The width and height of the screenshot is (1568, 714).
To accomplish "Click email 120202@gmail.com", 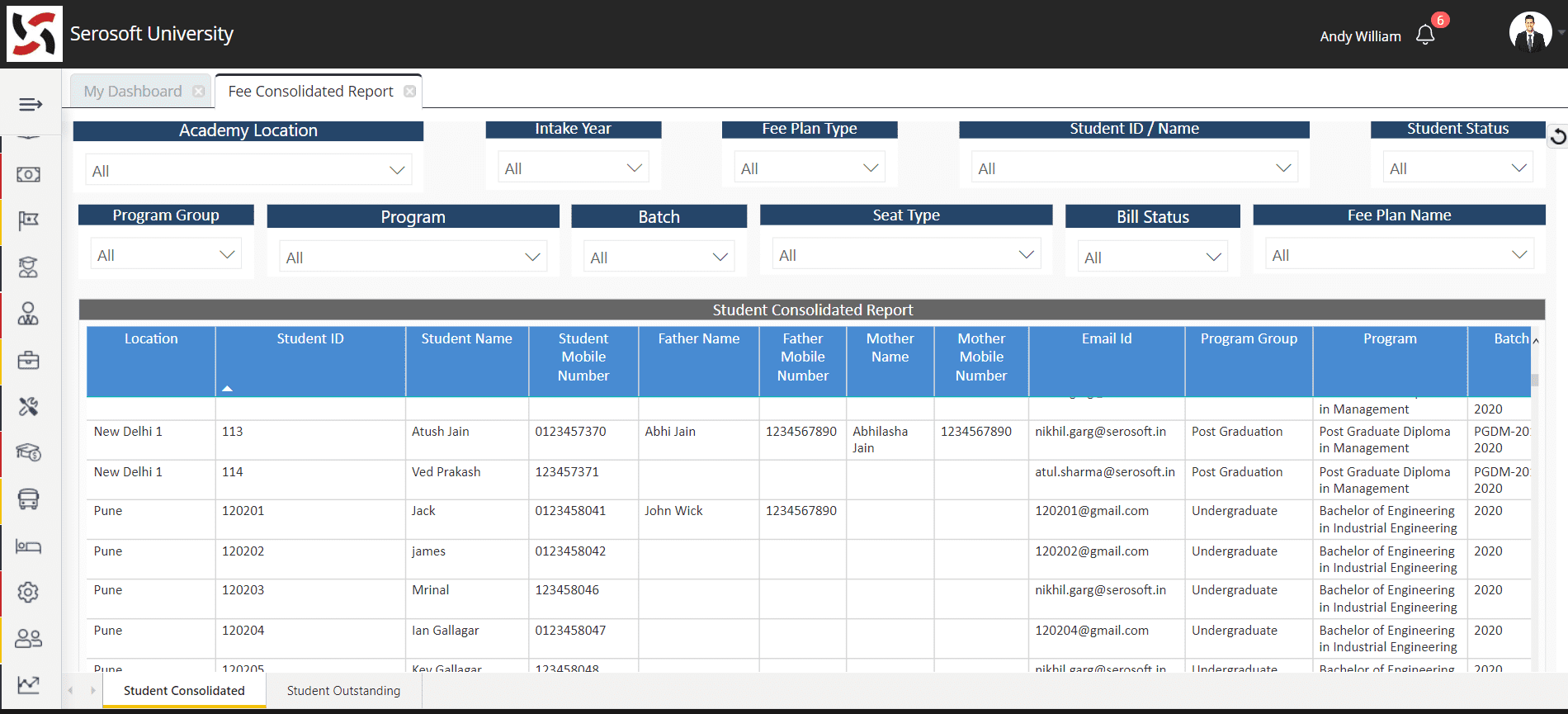I will click(1092, 551).
